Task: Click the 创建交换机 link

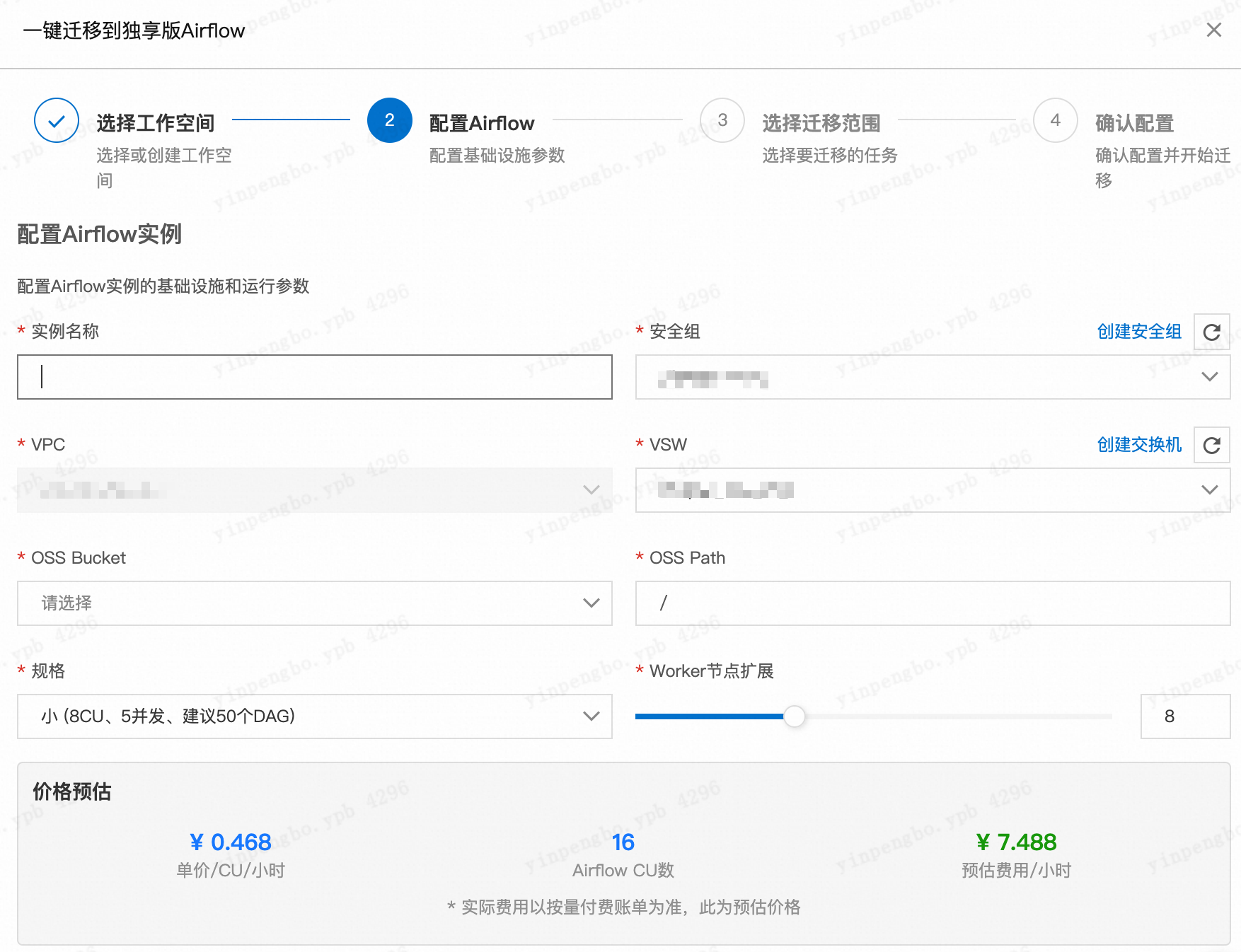Action: point(1139,445)
